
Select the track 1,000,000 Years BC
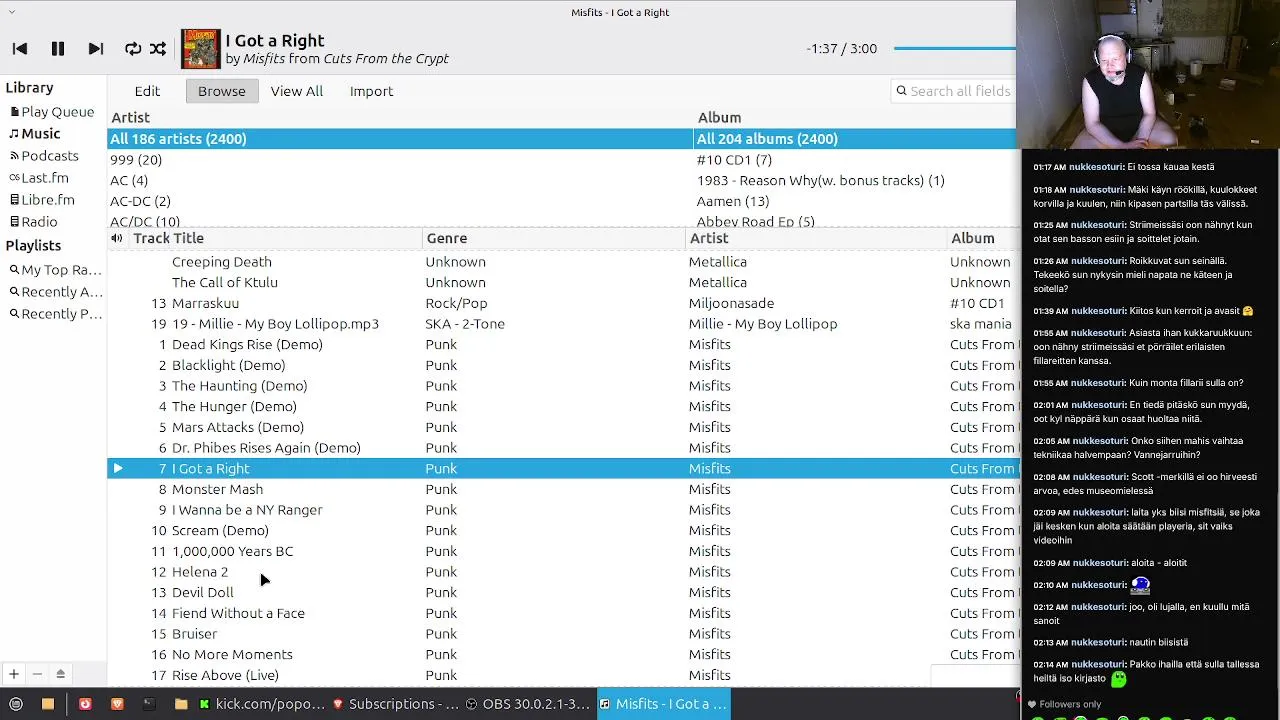232,551
